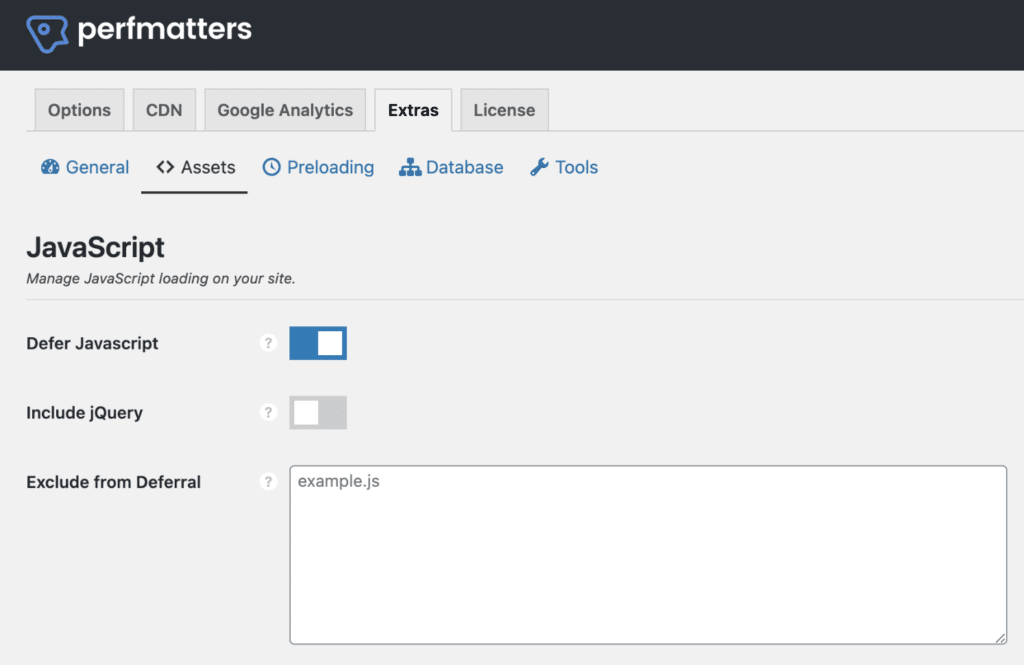Select the Extras tab
This screenshot has height=665, width=1024.
[x=413, y=110]
